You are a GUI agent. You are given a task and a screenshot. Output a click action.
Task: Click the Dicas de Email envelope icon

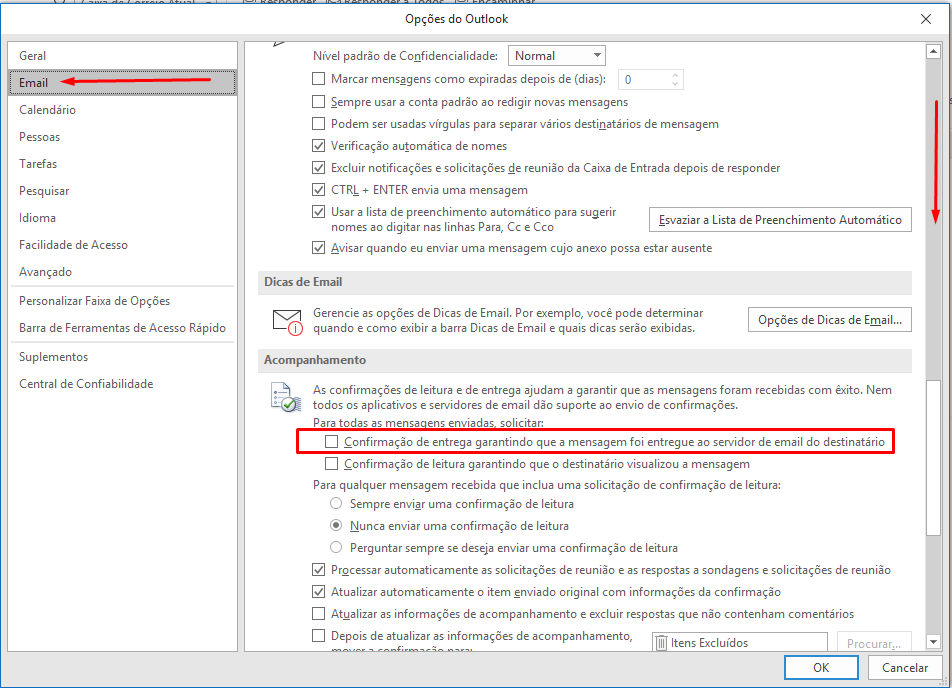click(x=287, y=322)
